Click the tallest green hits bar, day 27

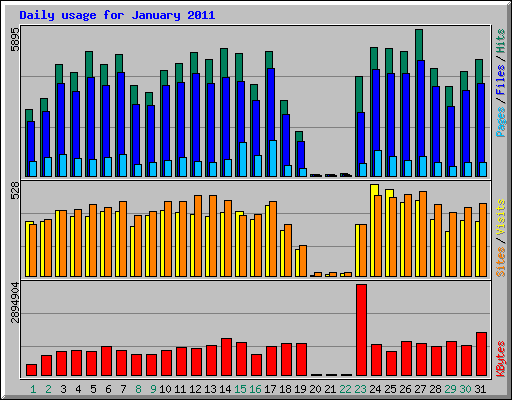tap(419, 45)
